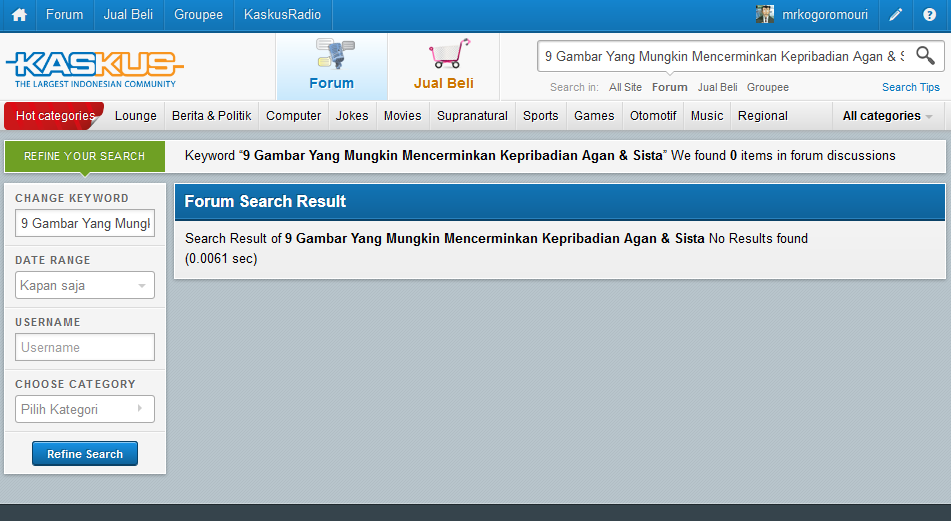Click the Refine Search button
Screen dimensions: 951x521
point(85,454)
